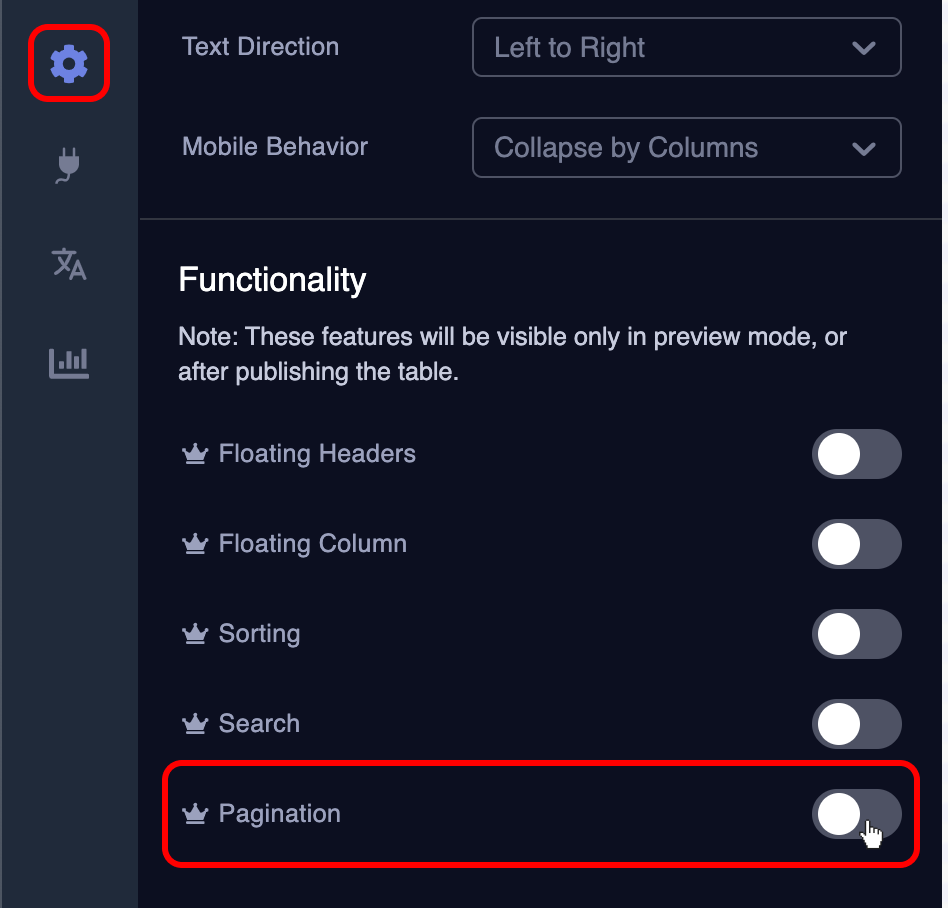Click the crown icon beside Pagination
The height and width of the screenshot is (908, 948).
(x=194, y=815)
